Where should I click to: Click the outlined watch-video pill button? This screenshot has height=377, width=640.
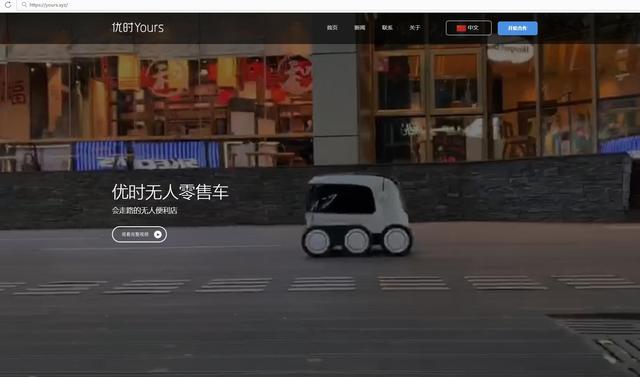coord(139,234)
